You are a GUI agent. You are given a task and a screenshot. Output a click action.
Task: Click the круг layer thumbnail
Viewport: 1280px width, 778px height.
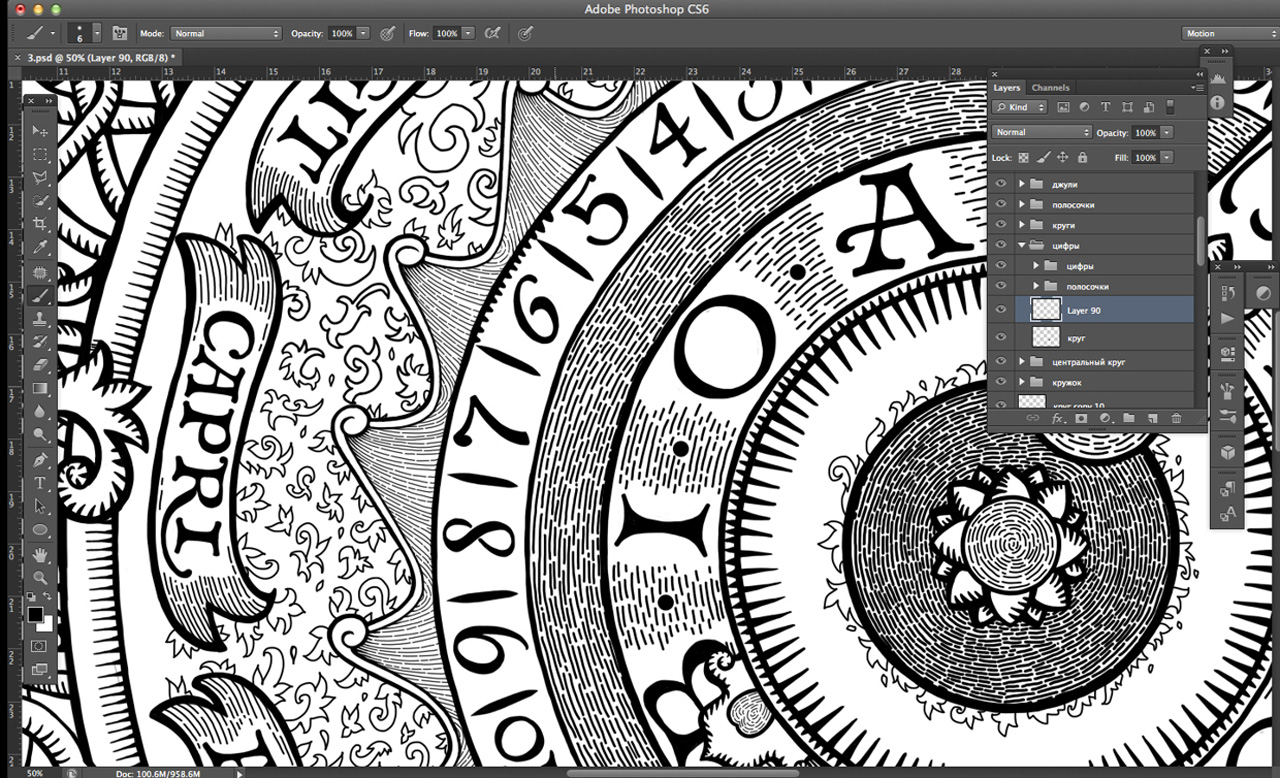pyautogui.click(x=1044, y=337)
